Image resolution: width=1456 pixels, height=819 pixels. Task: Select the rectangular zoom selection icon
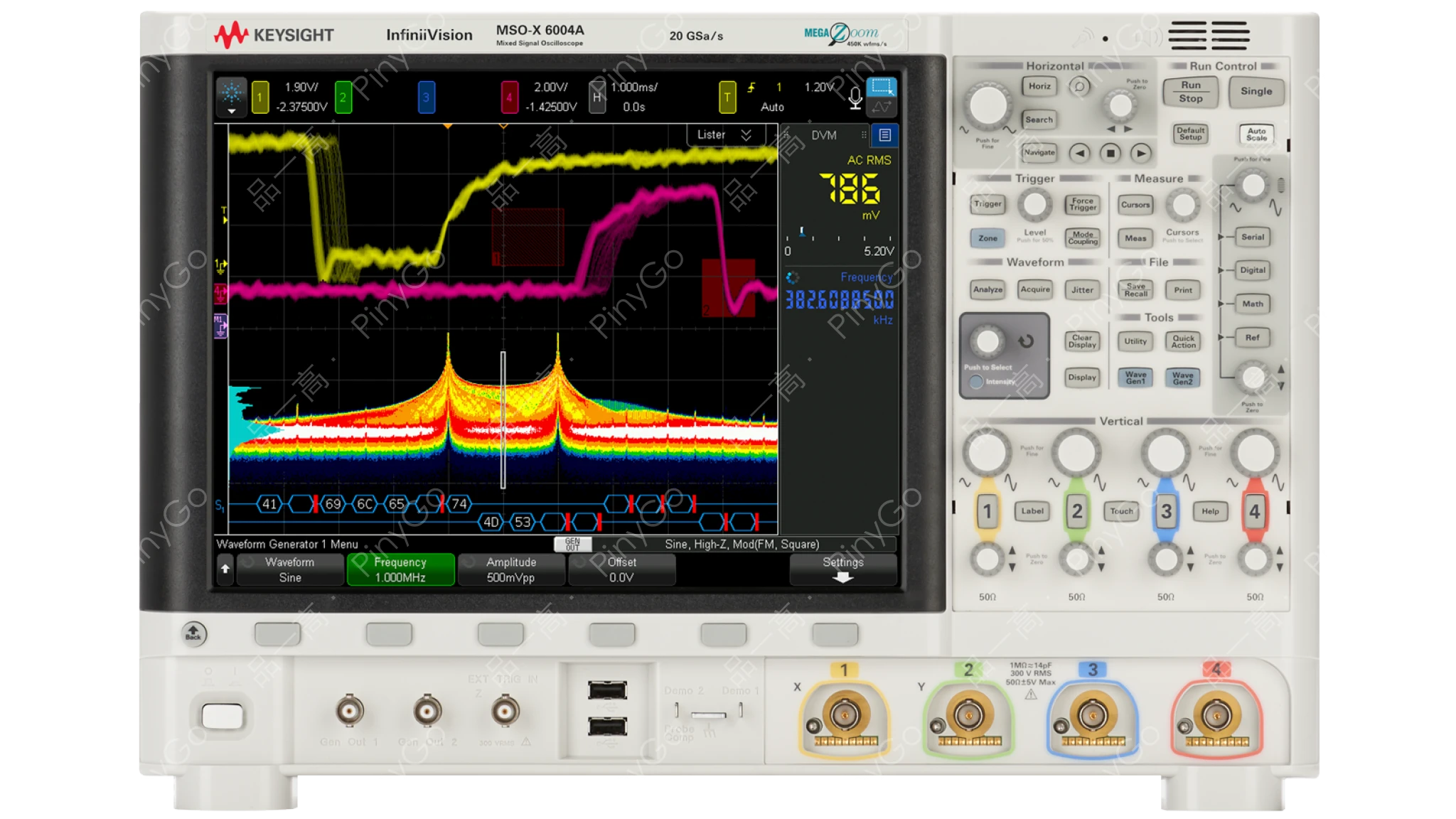[882, 85]
